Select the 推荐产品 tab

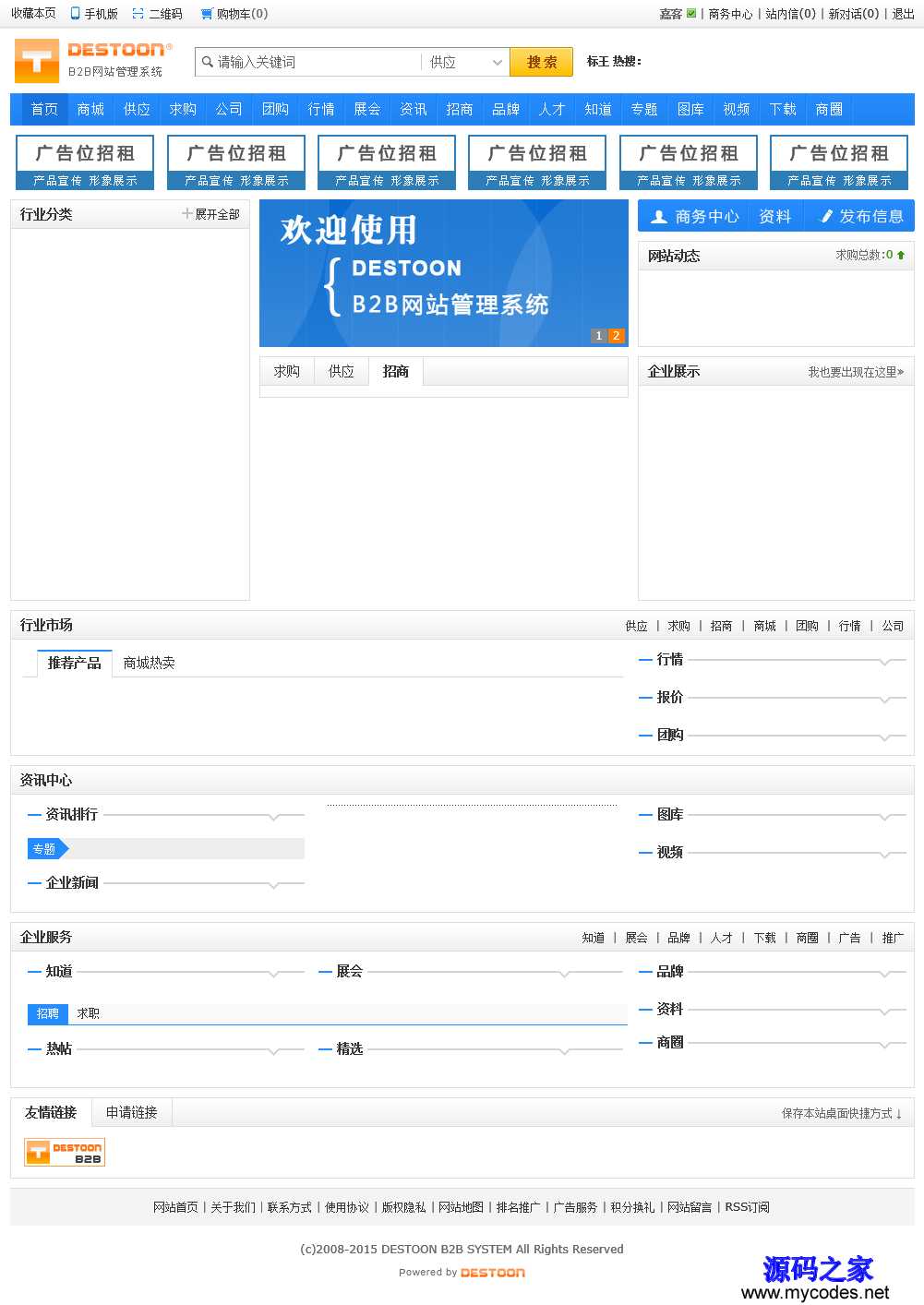point(75,663)
